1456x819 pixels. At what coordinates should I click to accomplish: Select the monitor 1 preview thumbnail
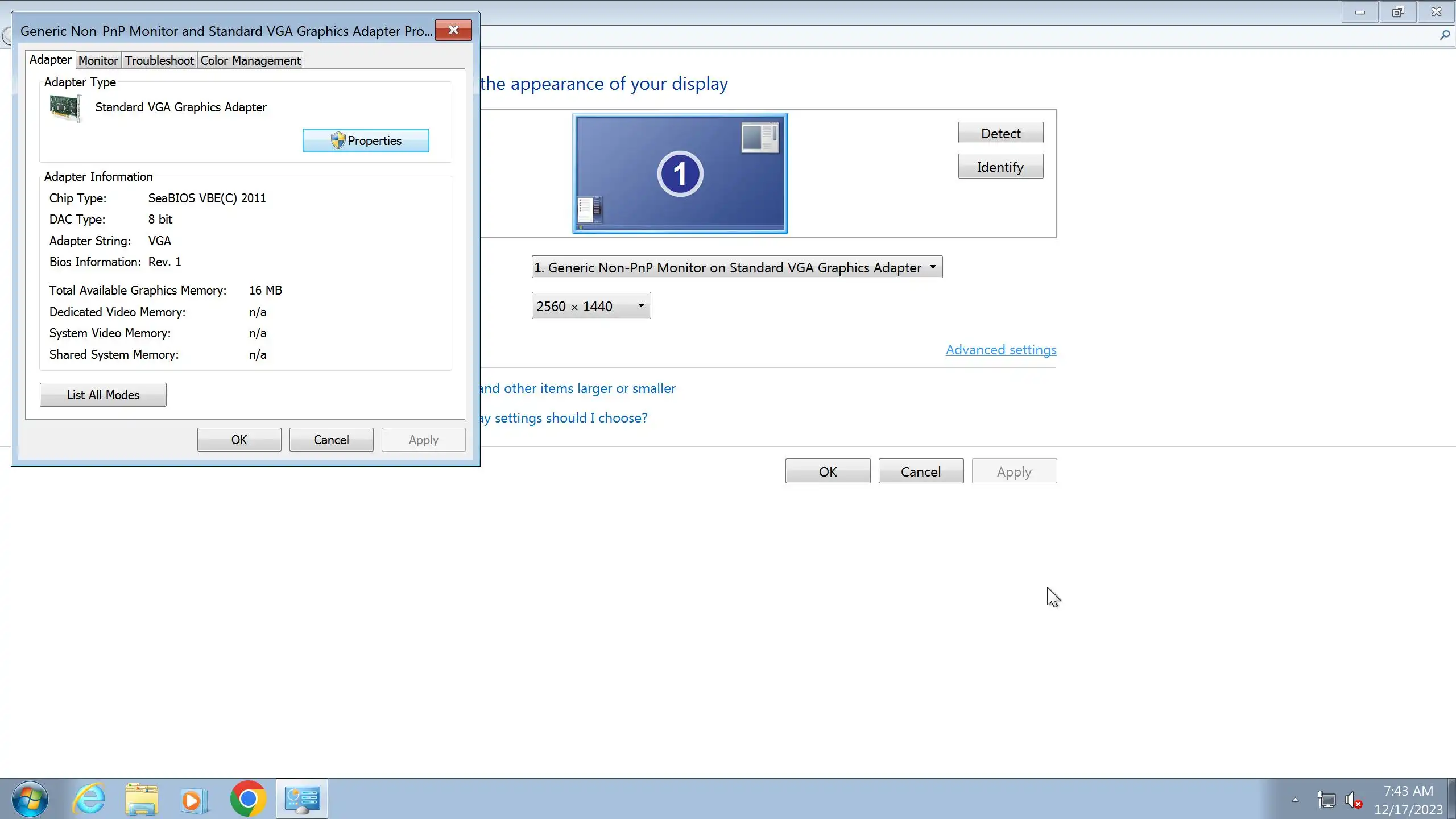pos(680,173)
